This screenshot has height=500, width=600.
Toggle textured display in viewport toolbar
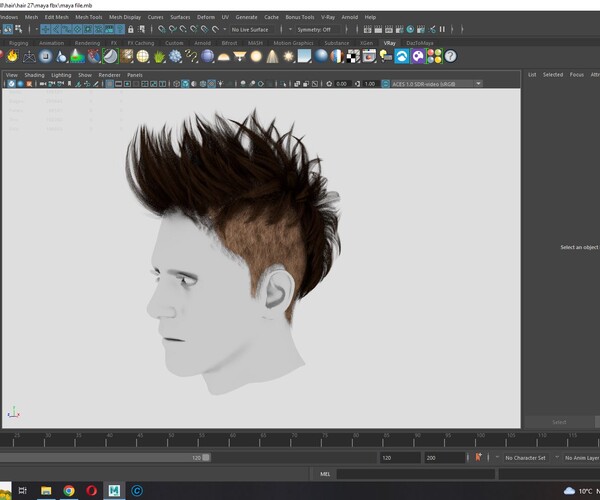212,83
